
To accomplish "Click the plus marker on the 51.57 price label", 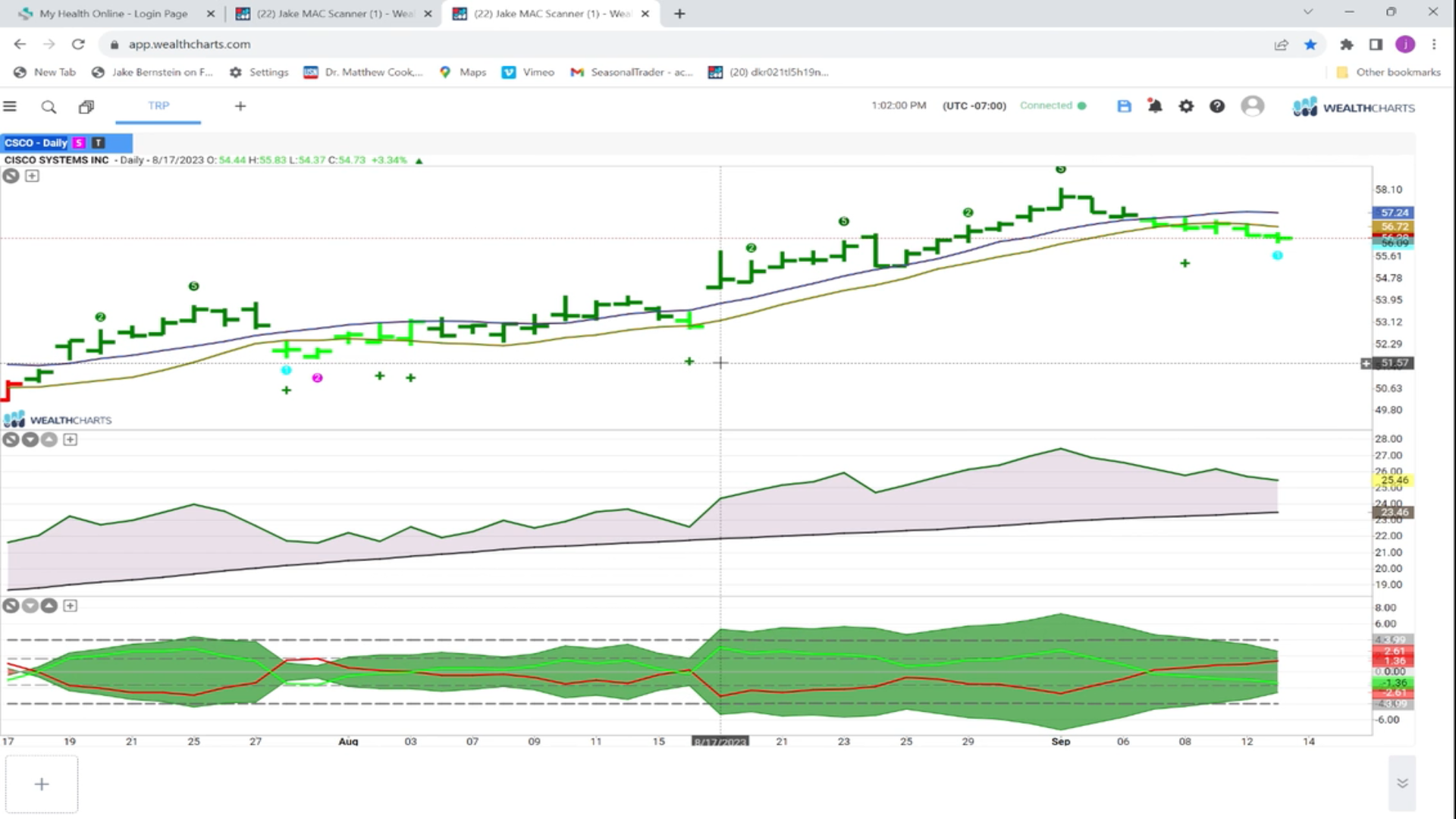I will pos(1366,364).
